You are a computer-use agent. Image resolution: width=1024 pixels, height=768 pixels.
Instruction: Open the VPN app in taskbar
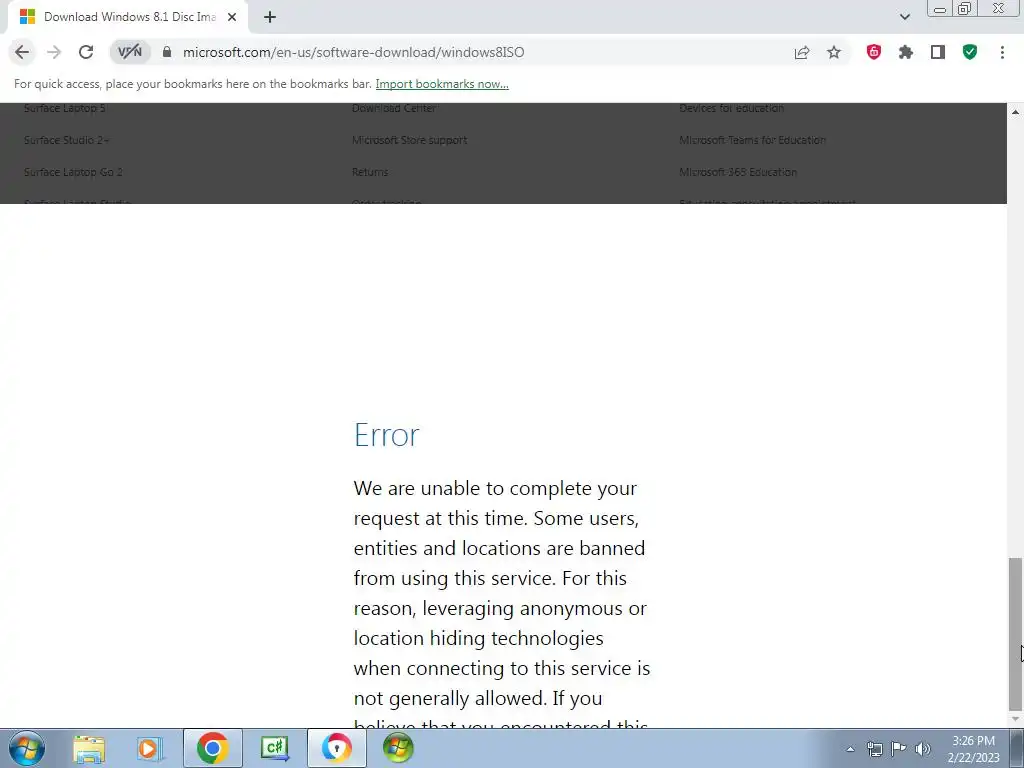pos(336,748)
